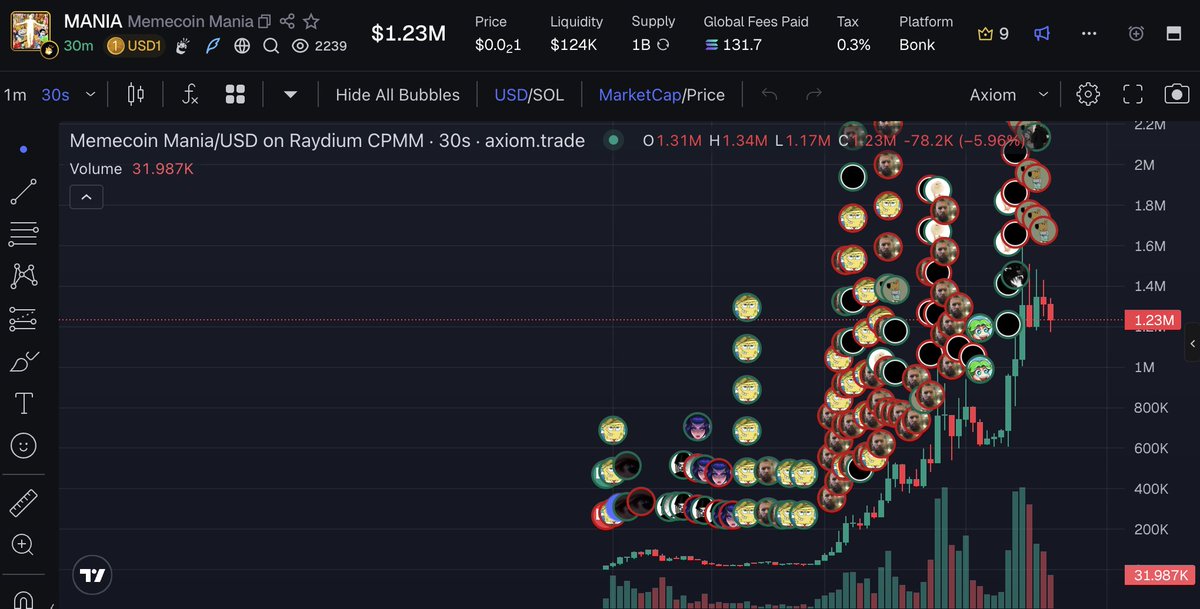Toggle the panel layout window icon

coord(1174,34)
